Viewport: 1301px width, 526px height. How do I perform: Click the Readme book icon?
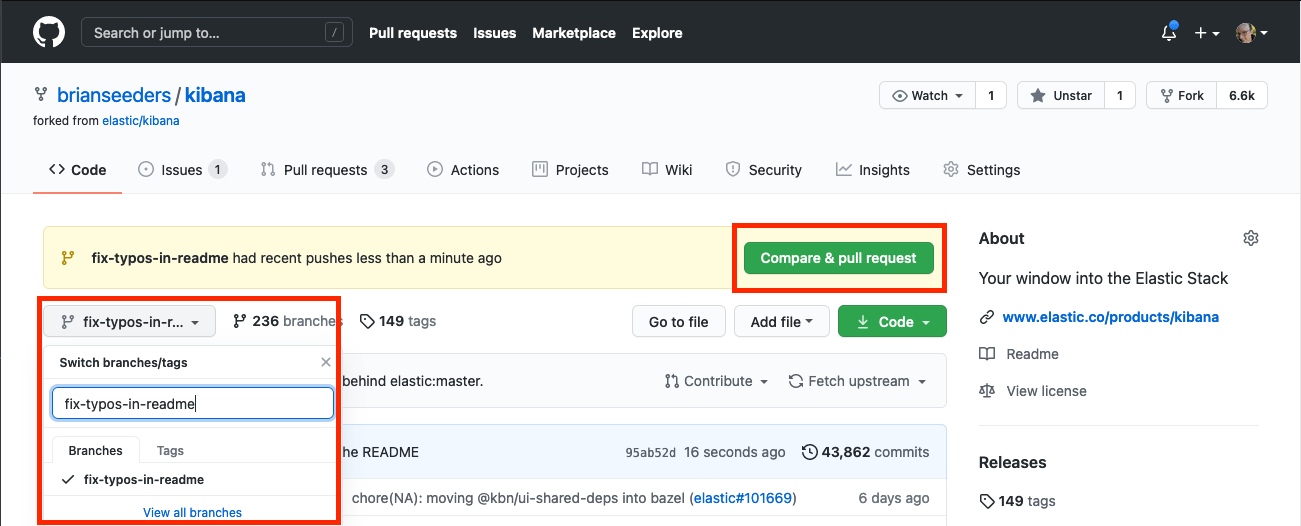point(987,354)
